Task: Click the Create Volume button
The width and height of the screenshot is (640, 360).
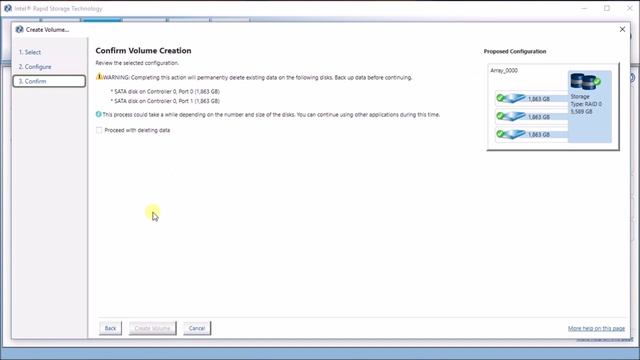Action: tap(153, 328)
